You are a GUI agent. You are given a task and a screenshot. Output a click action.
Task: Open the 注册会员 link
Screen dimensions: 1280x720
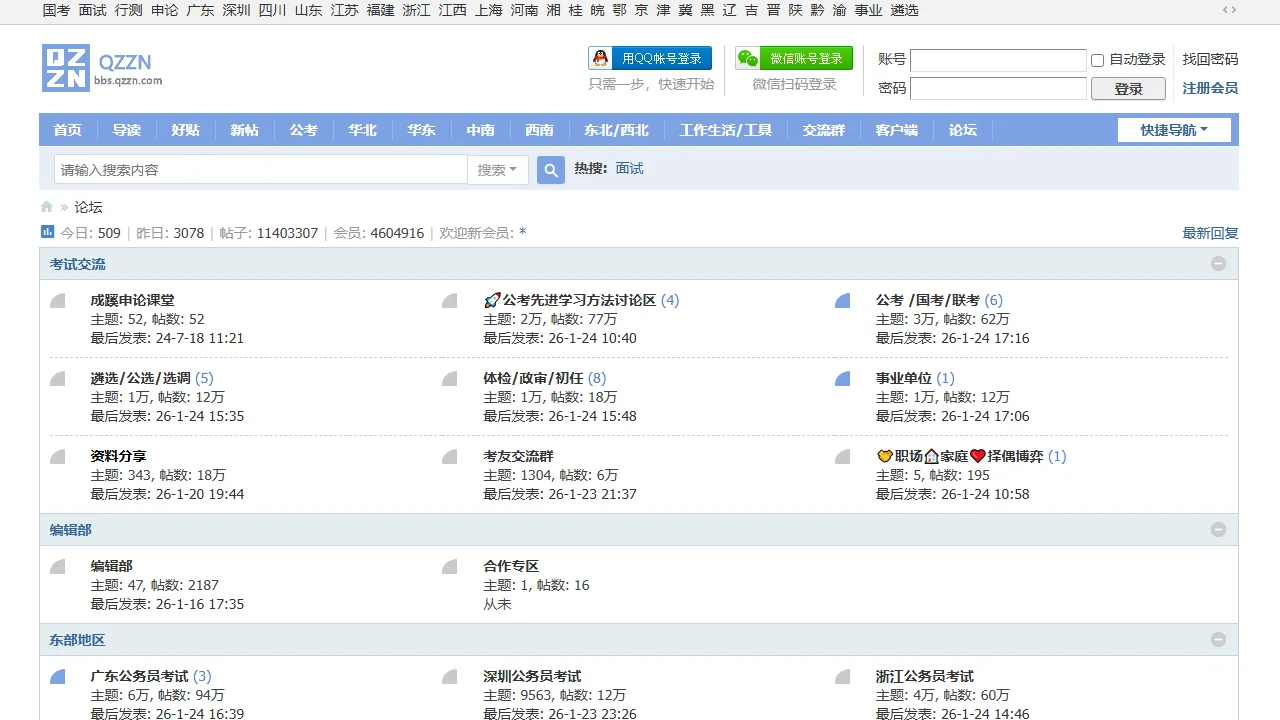pyautogui.click(x=1210, y=88)
